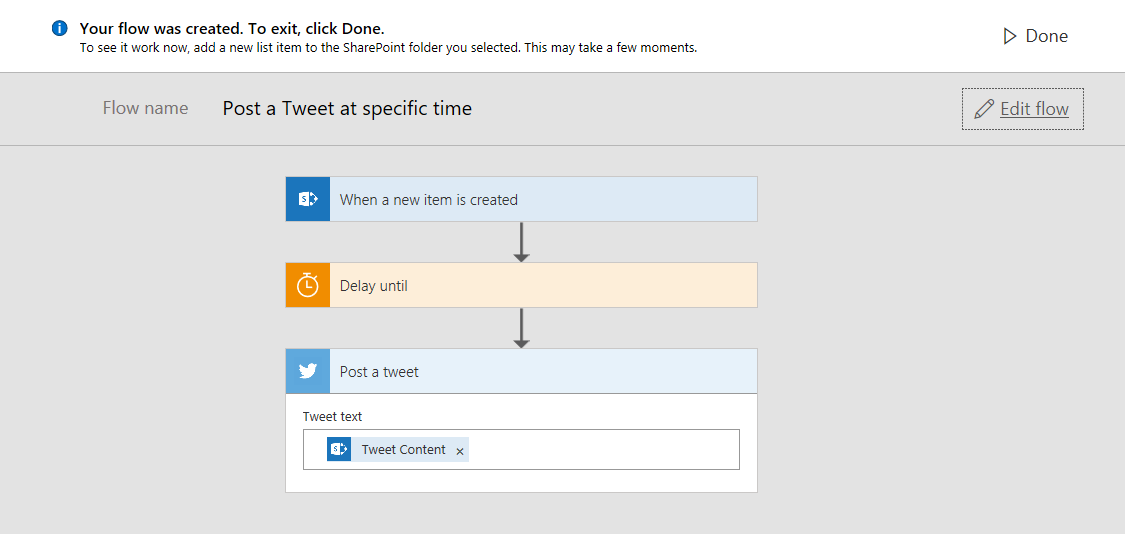Click the Twitter bird icon
1125x534 pixels.
[x=308, y=371]
